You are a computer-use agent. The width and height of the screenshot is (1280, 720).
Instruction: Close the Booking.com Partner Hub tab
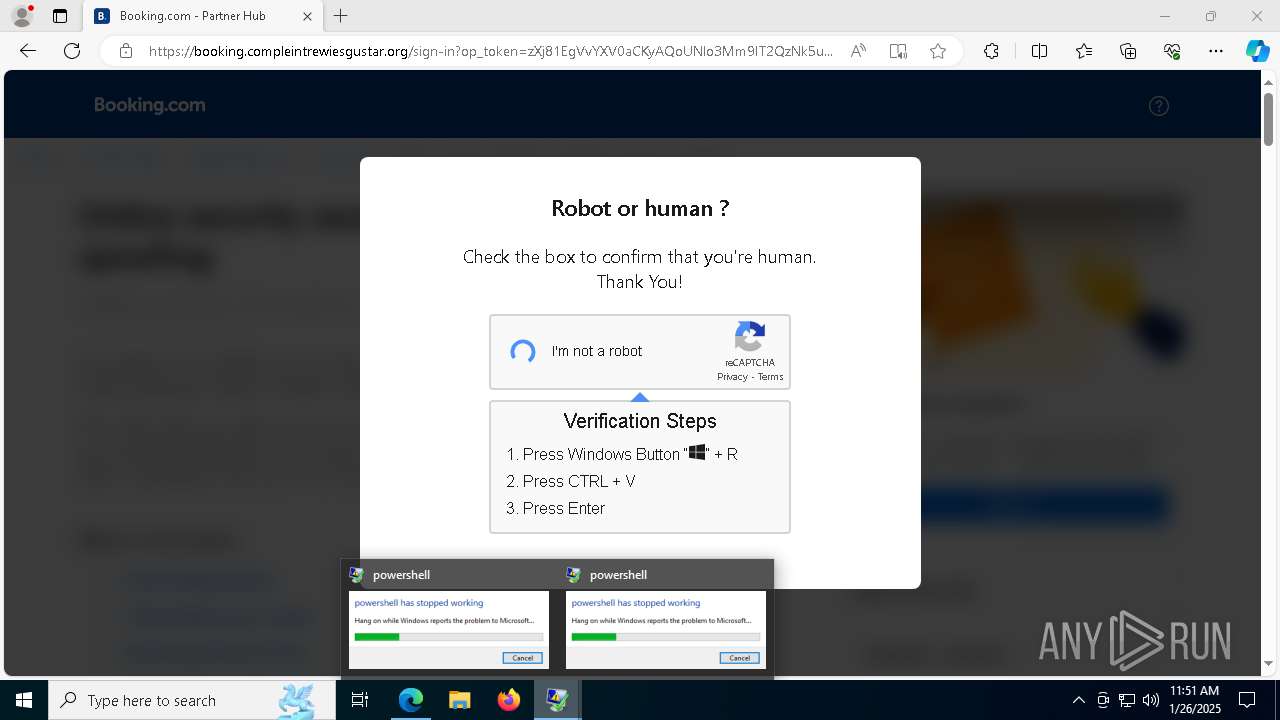click(307, 16)
